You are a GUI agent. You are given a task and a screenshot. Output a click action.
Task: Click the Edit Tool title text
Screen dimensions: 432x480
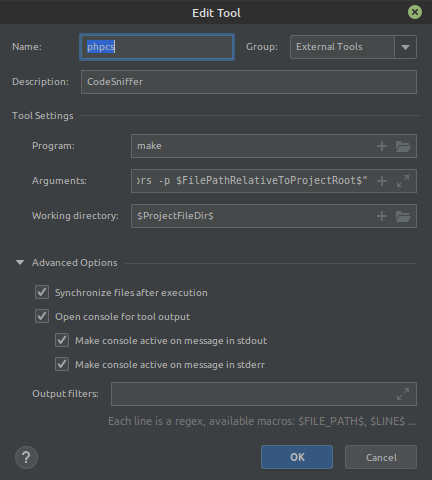click(x=216, y=13)
